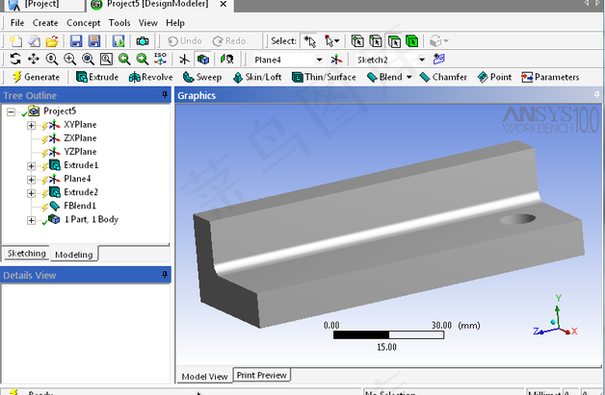Pin the Tree Outline panel
This screenshot has height=395, width=605.
(x=165, y=95)
